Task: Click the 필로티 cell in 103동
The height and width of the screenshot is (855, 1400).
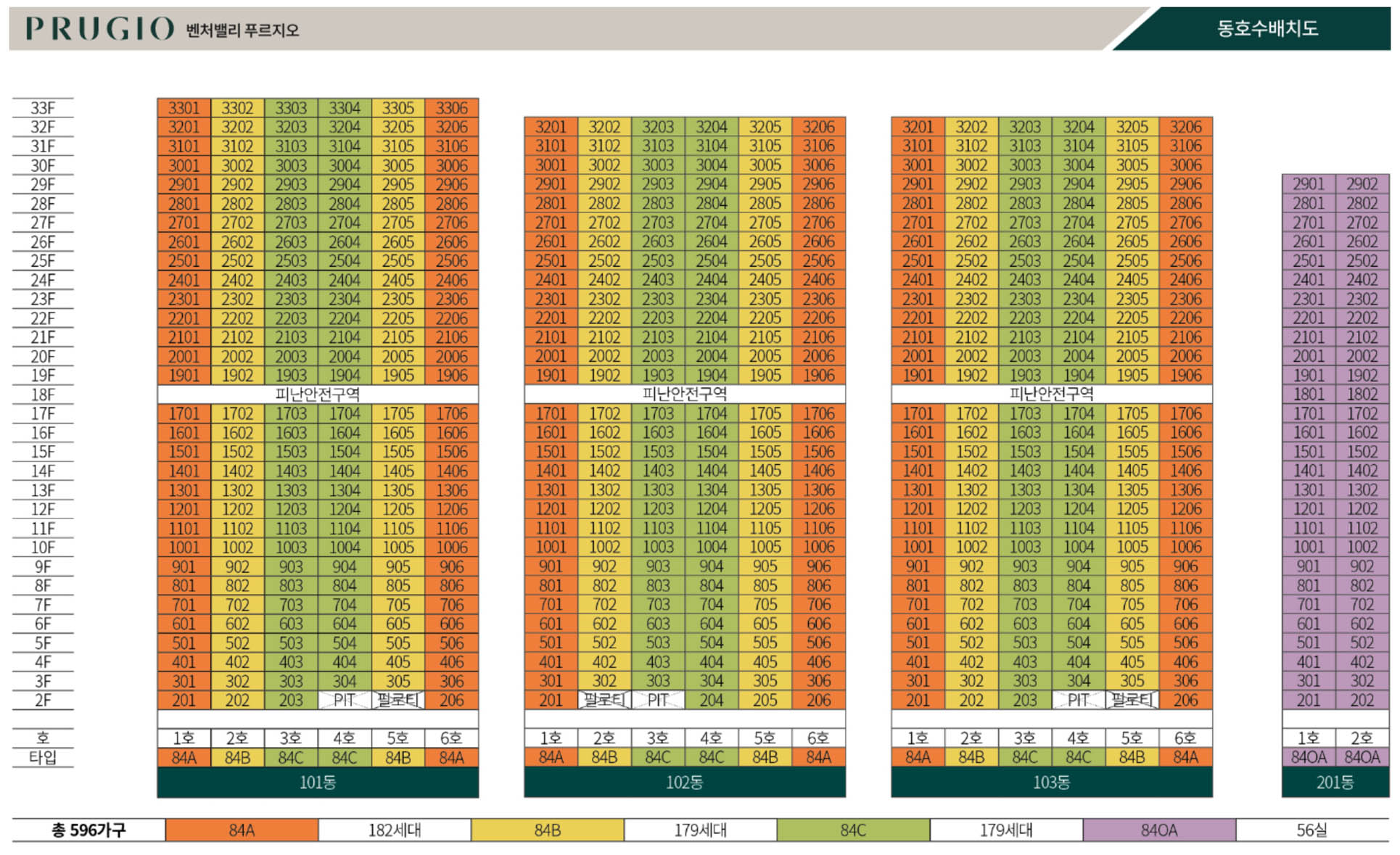Action: tap(1132, 700)
